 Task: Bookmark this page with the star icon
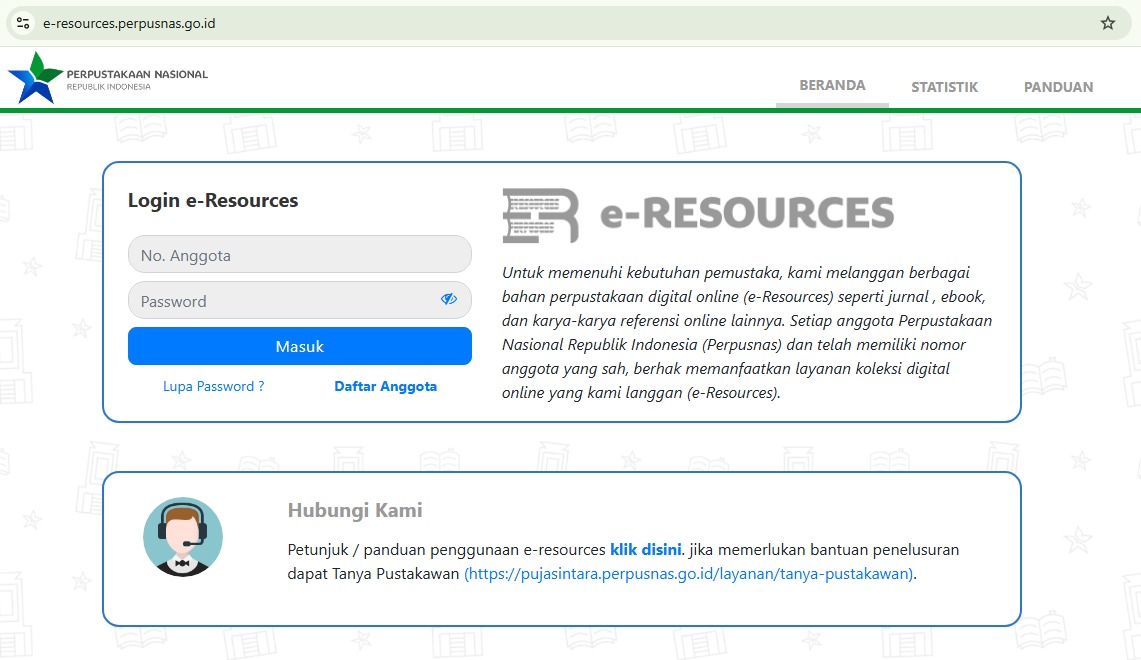point(1107,23)
